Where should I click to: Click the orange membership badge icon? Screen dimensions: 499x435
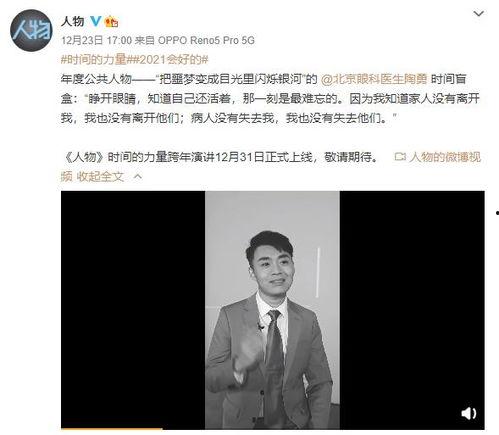(x=112, y=22)
